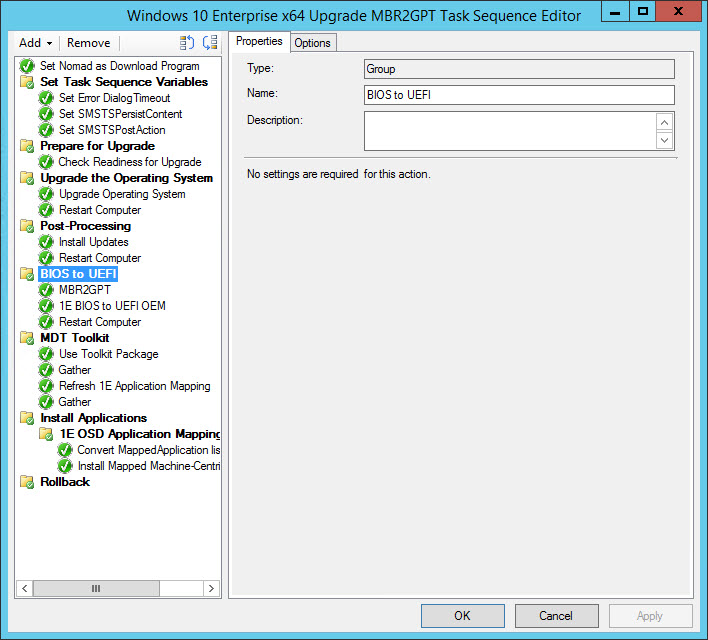Click Remove in the toolbar
This screenshot has width=708, height=640.
(x=88, y=43)
